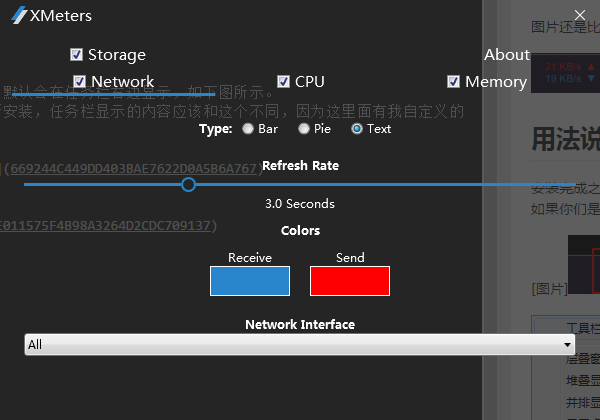
Task: Click the 669244C449DD403BAE7622D0A5B6A767 link
Action: [x=130, y=169]
